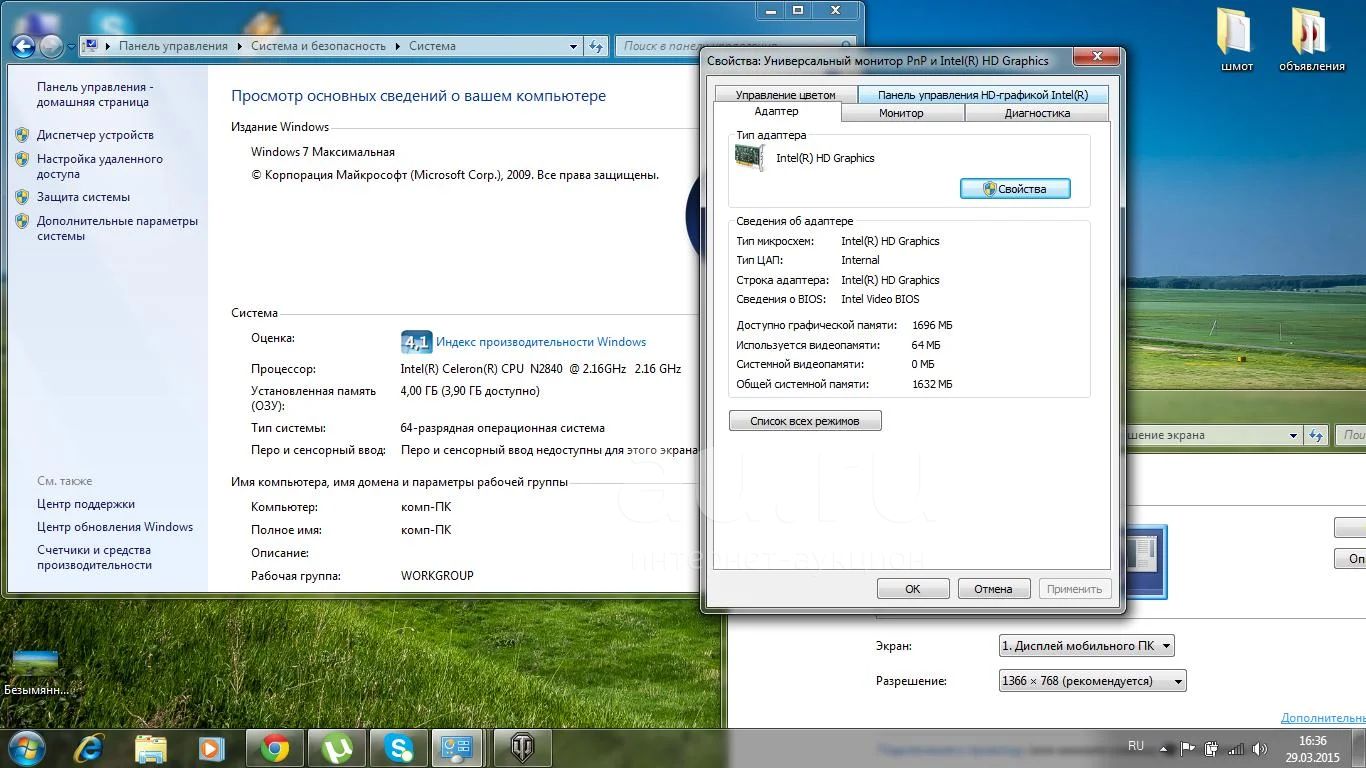This screenshot has width=1366, height=768.
Task: Open uTorrent from the taskbar
Action: [337, 747]
